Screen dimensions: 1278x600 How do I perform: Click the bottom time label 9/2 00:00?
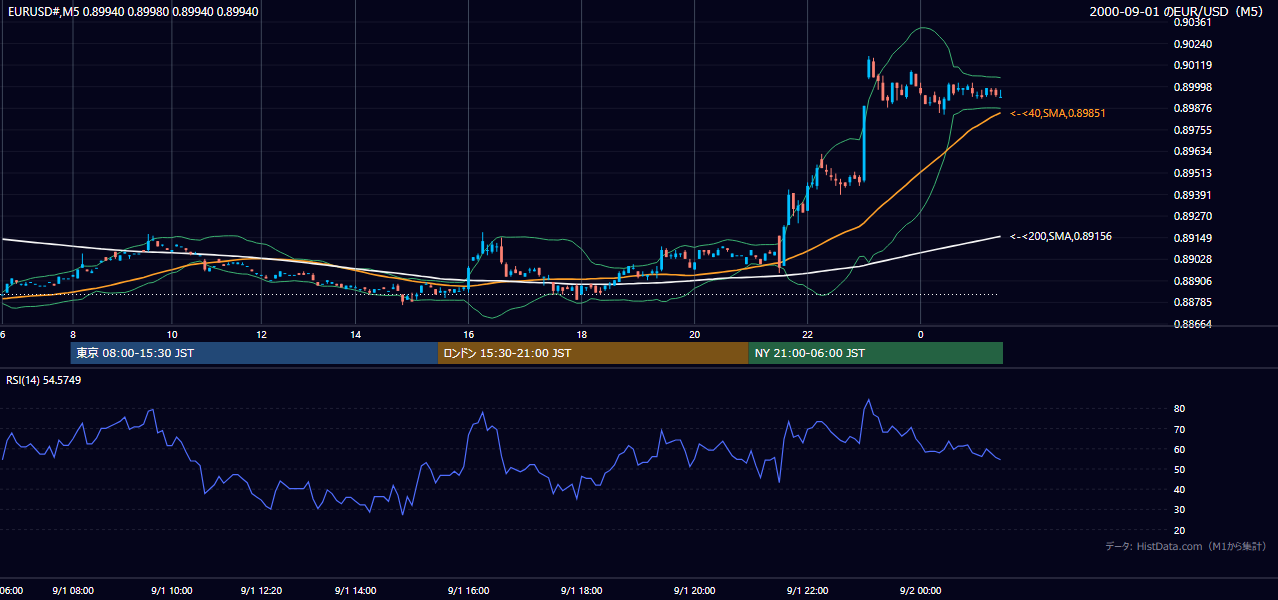pos(920,591)
